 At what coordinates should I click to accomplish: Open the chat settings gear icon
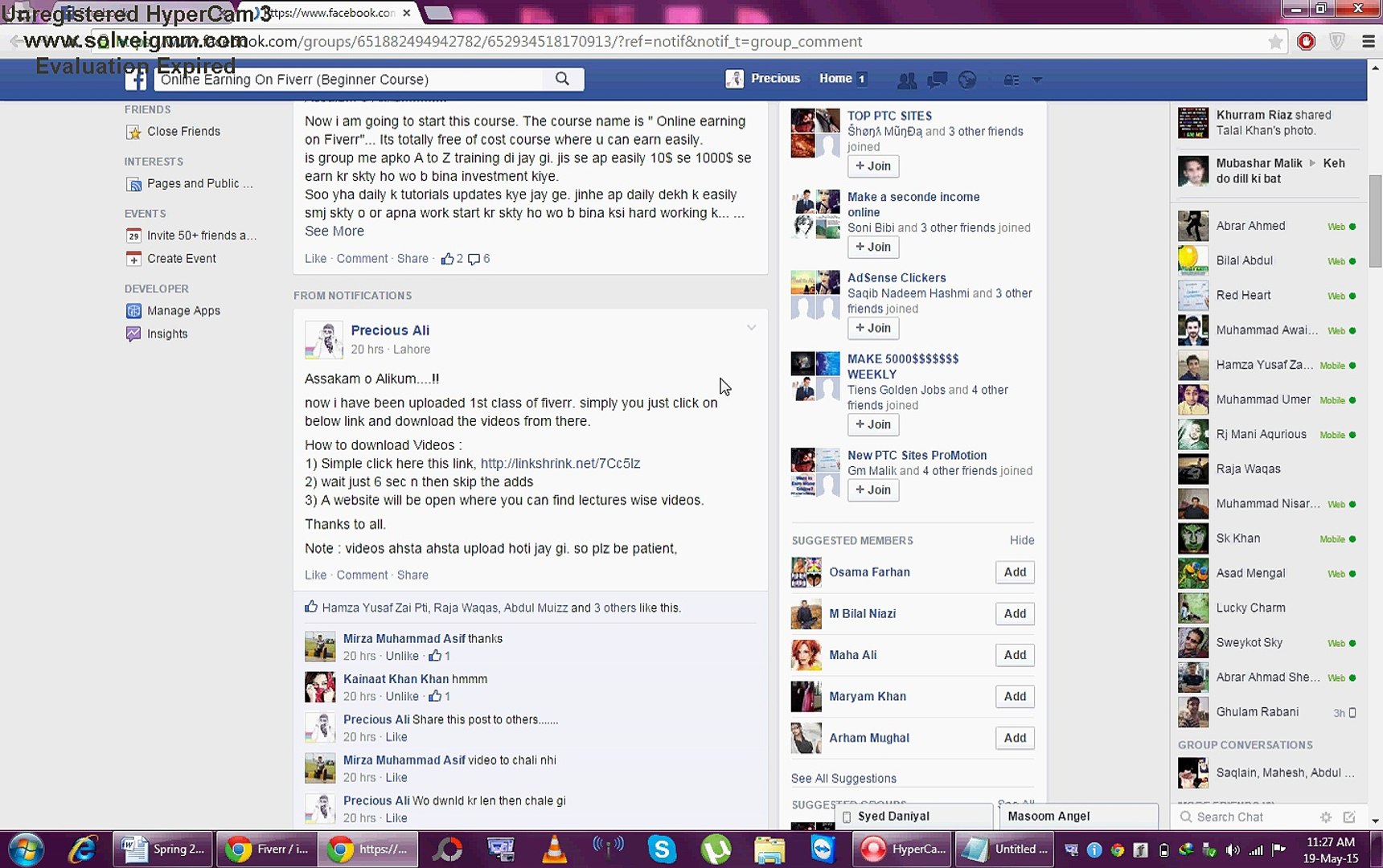pos(1326,817)
